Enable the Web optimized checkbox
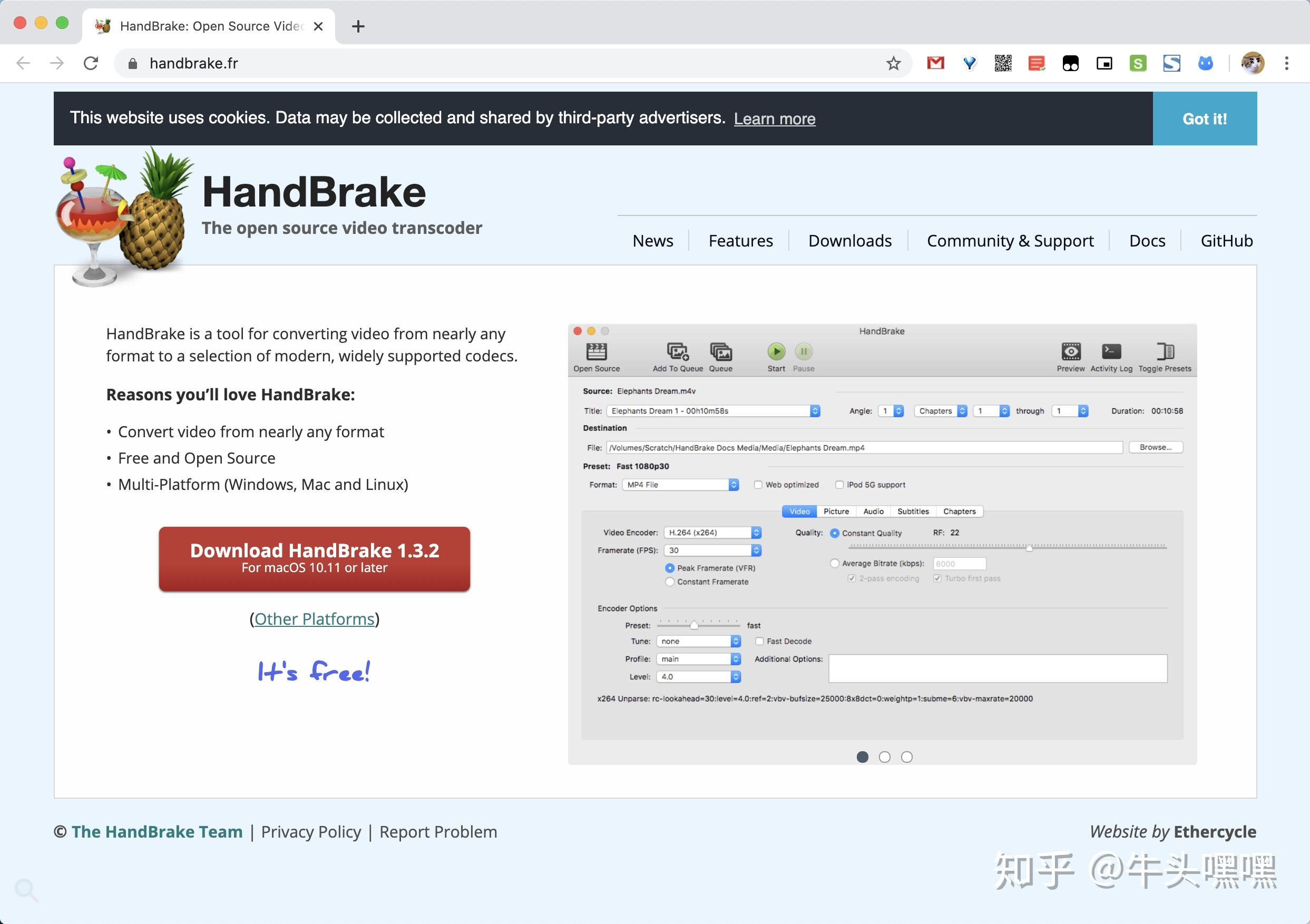Image resolution: width=1310 pixels, height=924 pixels. click(x=758, y=484)
